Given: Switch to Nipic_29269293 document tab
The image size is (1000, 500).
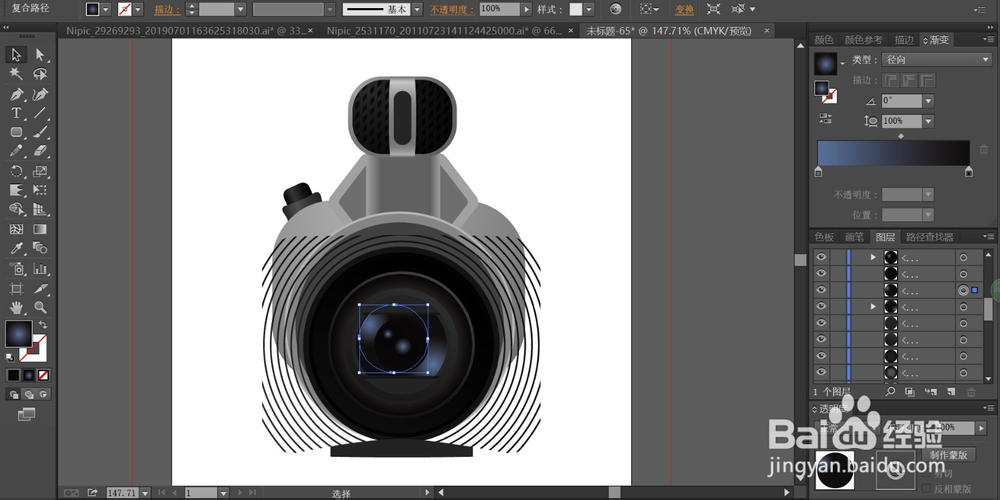Looking at the screenshot, I should pos(185,30).
